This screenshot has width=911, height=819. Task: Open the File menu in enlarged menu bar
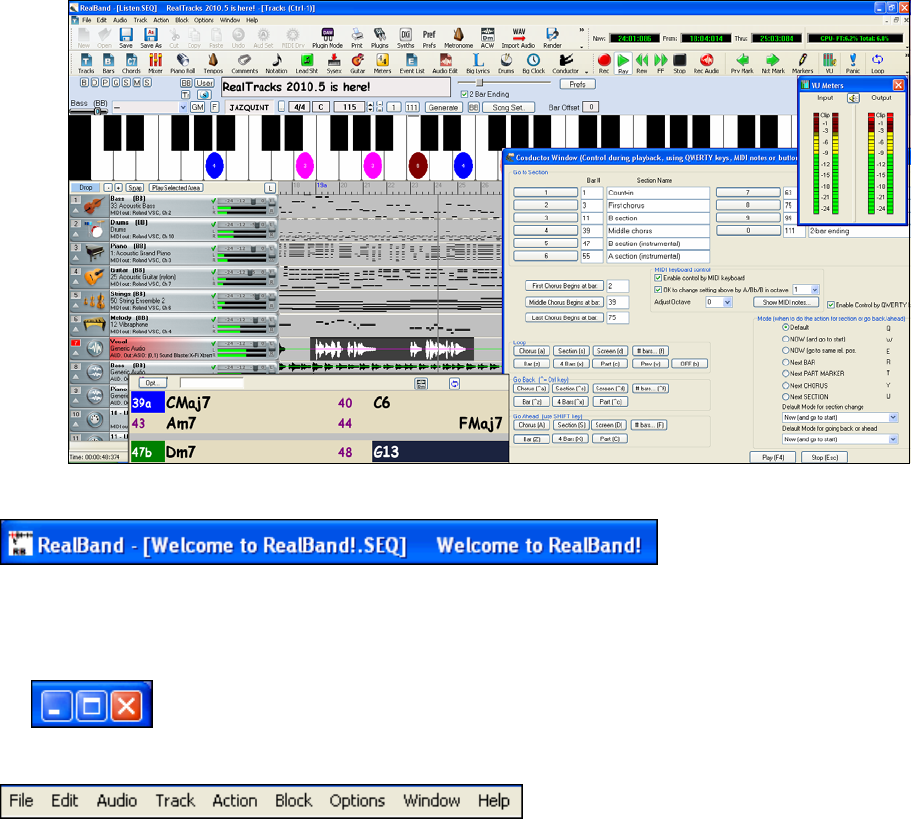pos(21,801)
